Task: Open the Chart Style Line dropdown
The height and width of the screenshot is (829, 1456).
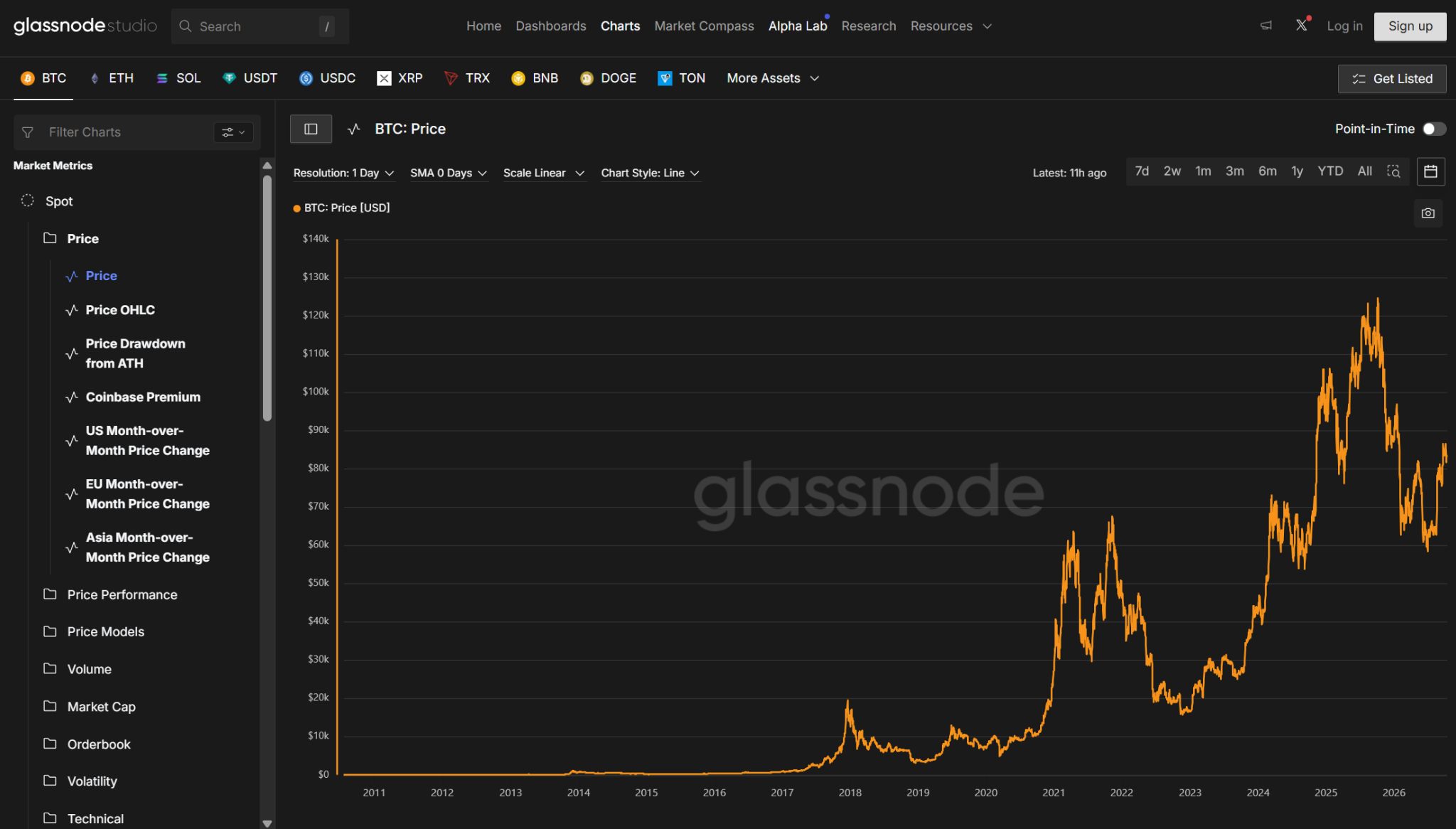Action: click(651, 173)
